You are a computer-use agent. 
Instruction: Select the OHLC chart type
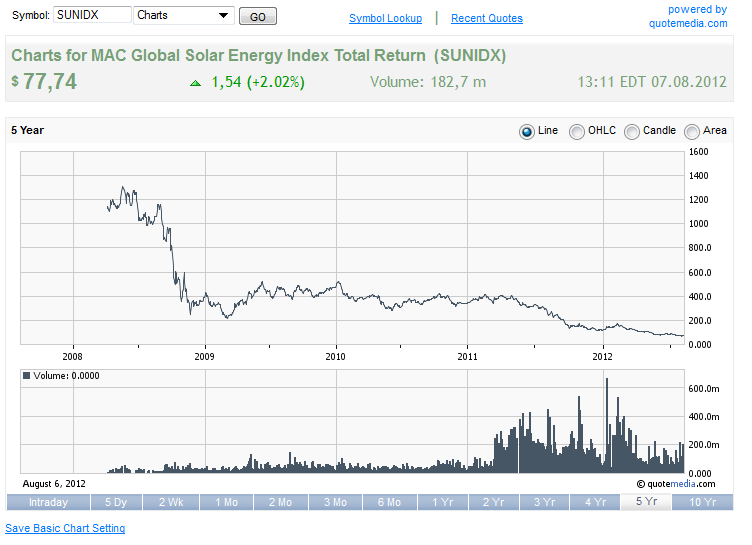click(x=577, y=131)
